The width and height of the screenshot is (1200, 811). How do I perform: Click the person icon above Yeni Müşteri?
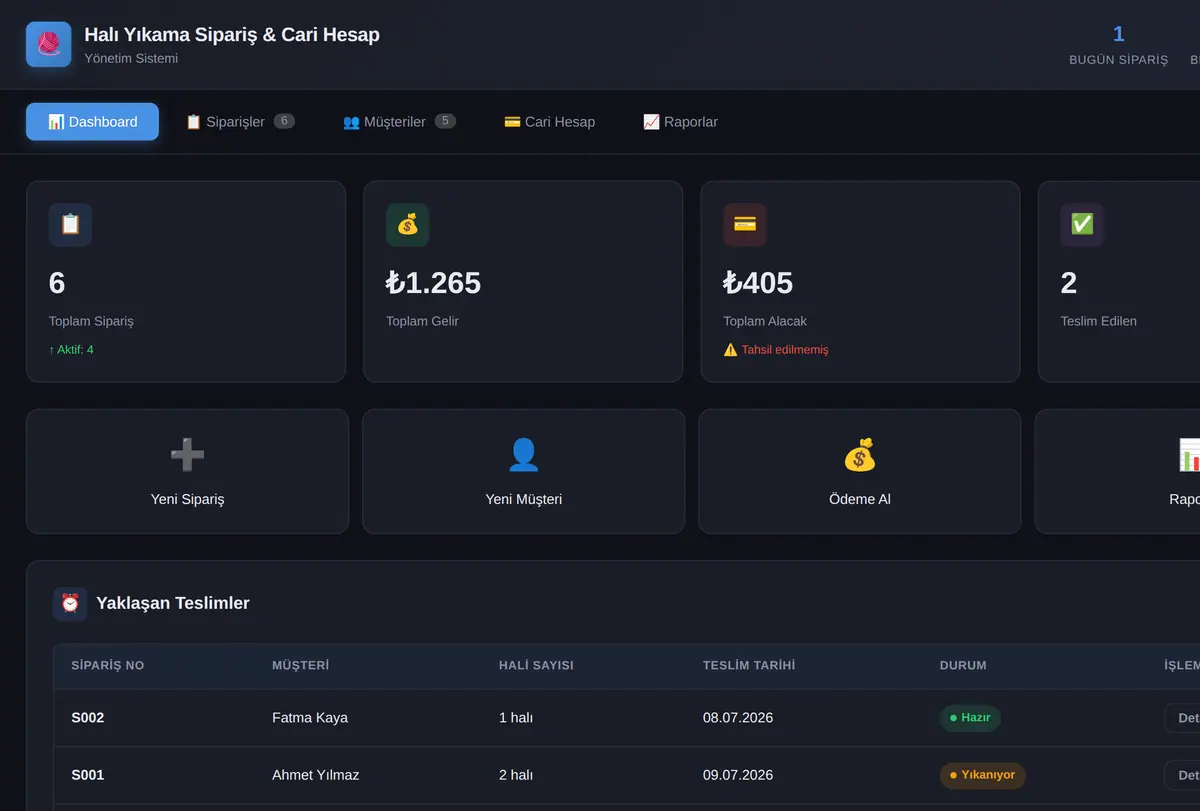[x=524, y=455]
